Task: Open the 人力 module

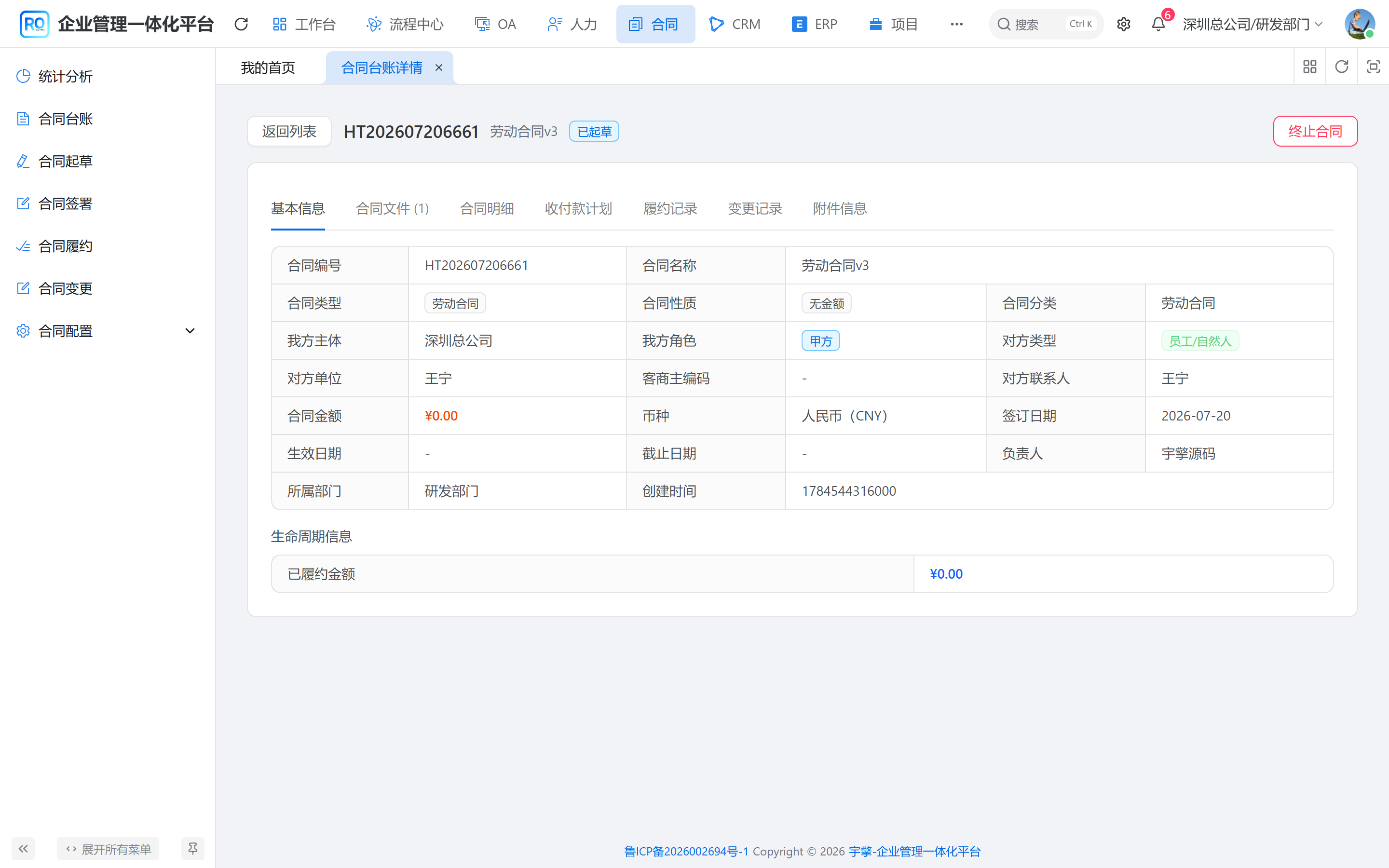Action: 573,24
